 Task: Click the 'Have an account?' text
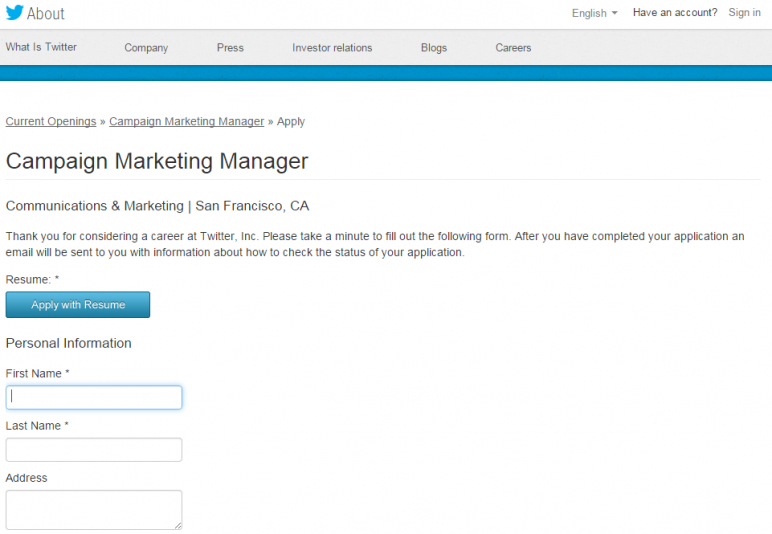(x=675, y=12)
